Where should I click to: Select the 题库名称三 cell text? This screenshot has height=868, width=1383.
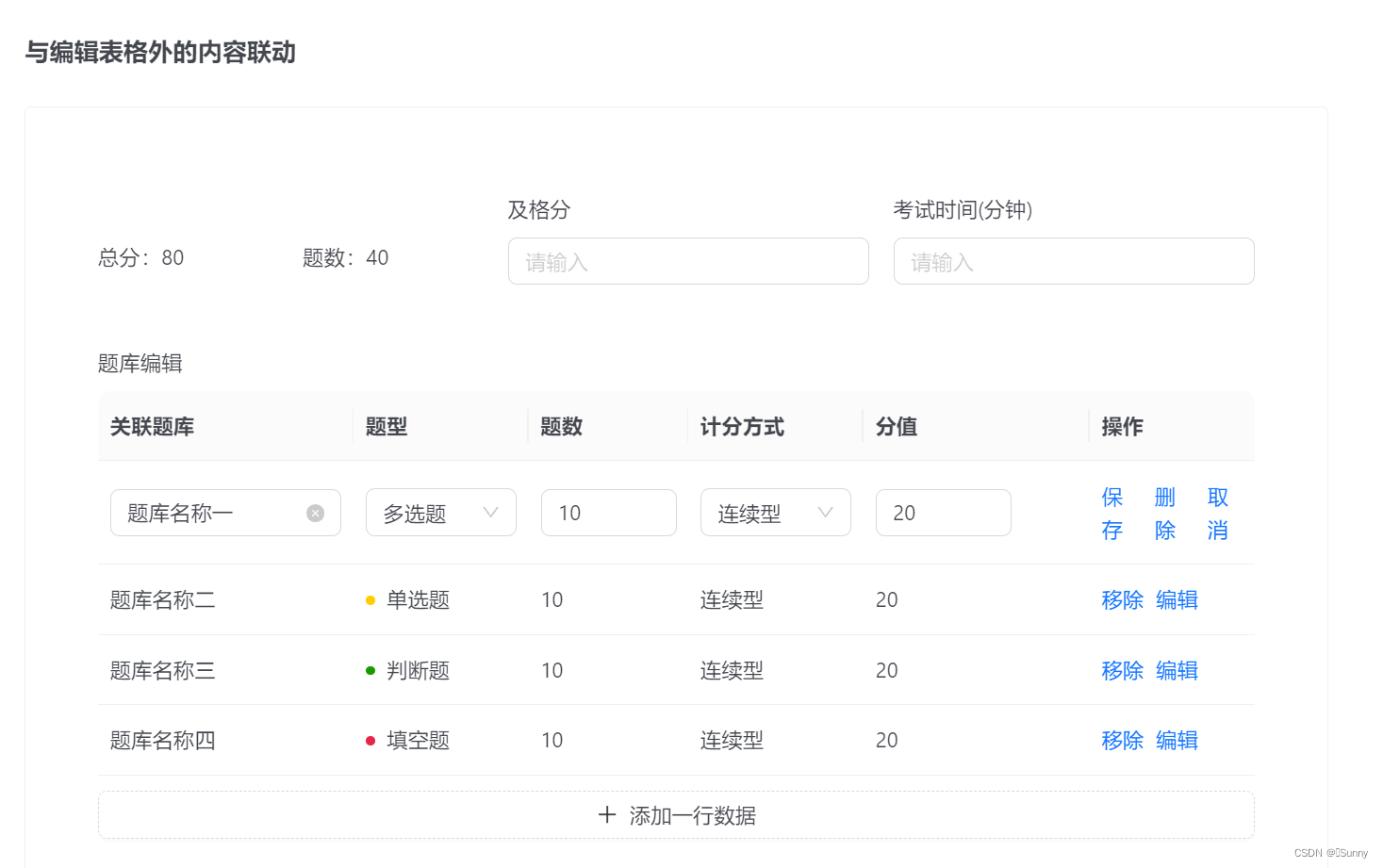162,671
